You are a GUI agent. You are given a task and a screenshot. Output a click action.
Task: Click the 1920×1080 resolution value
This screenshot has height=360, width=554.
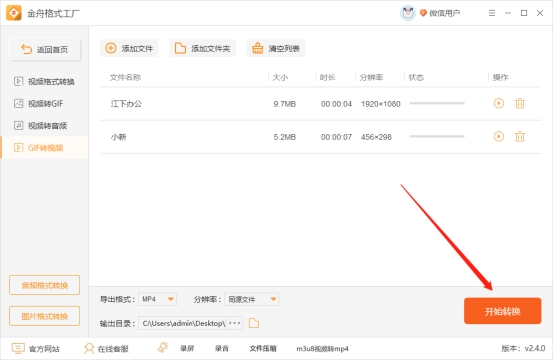click(381, 104)
